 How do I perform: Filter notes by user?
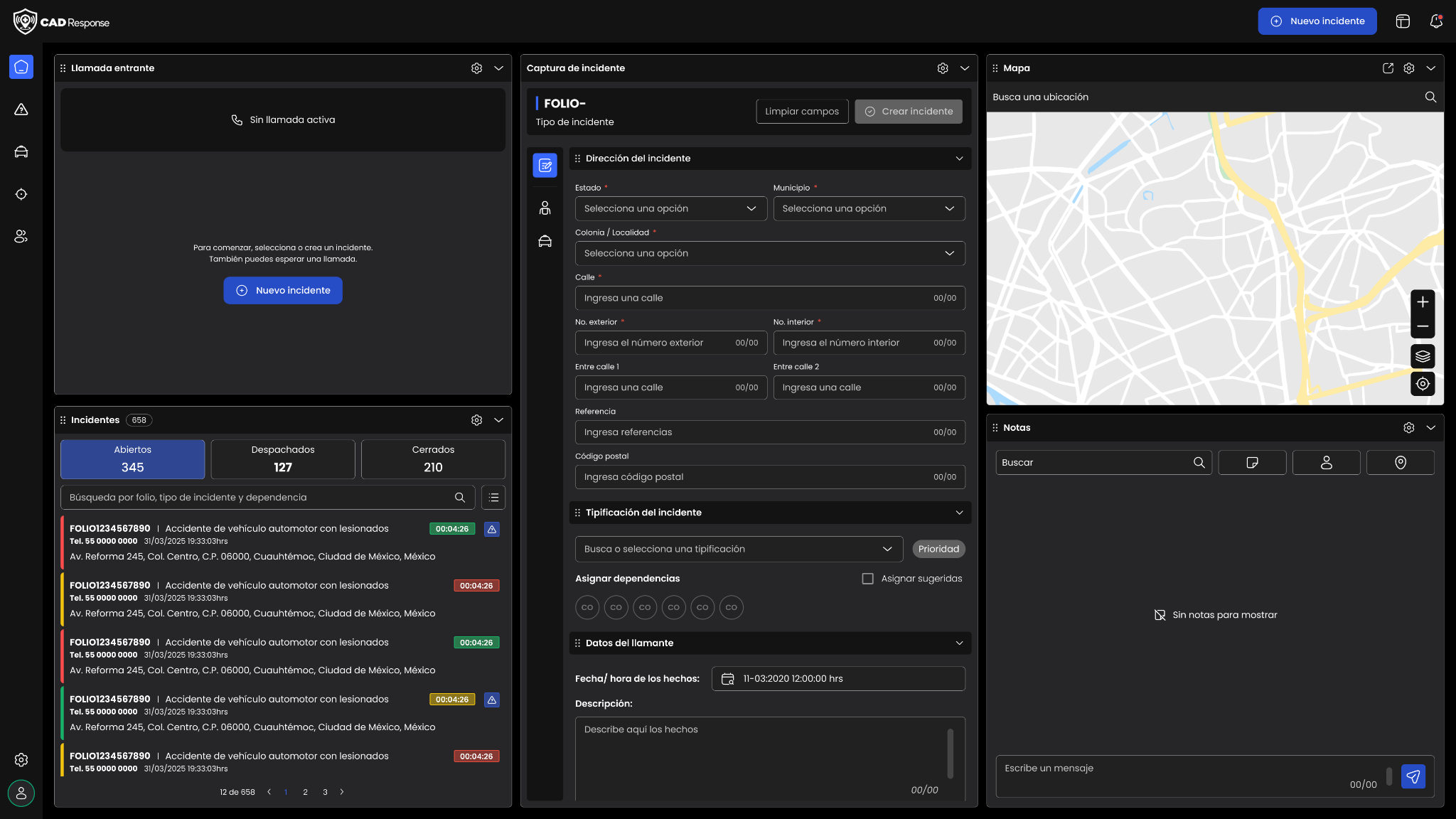1326,463
